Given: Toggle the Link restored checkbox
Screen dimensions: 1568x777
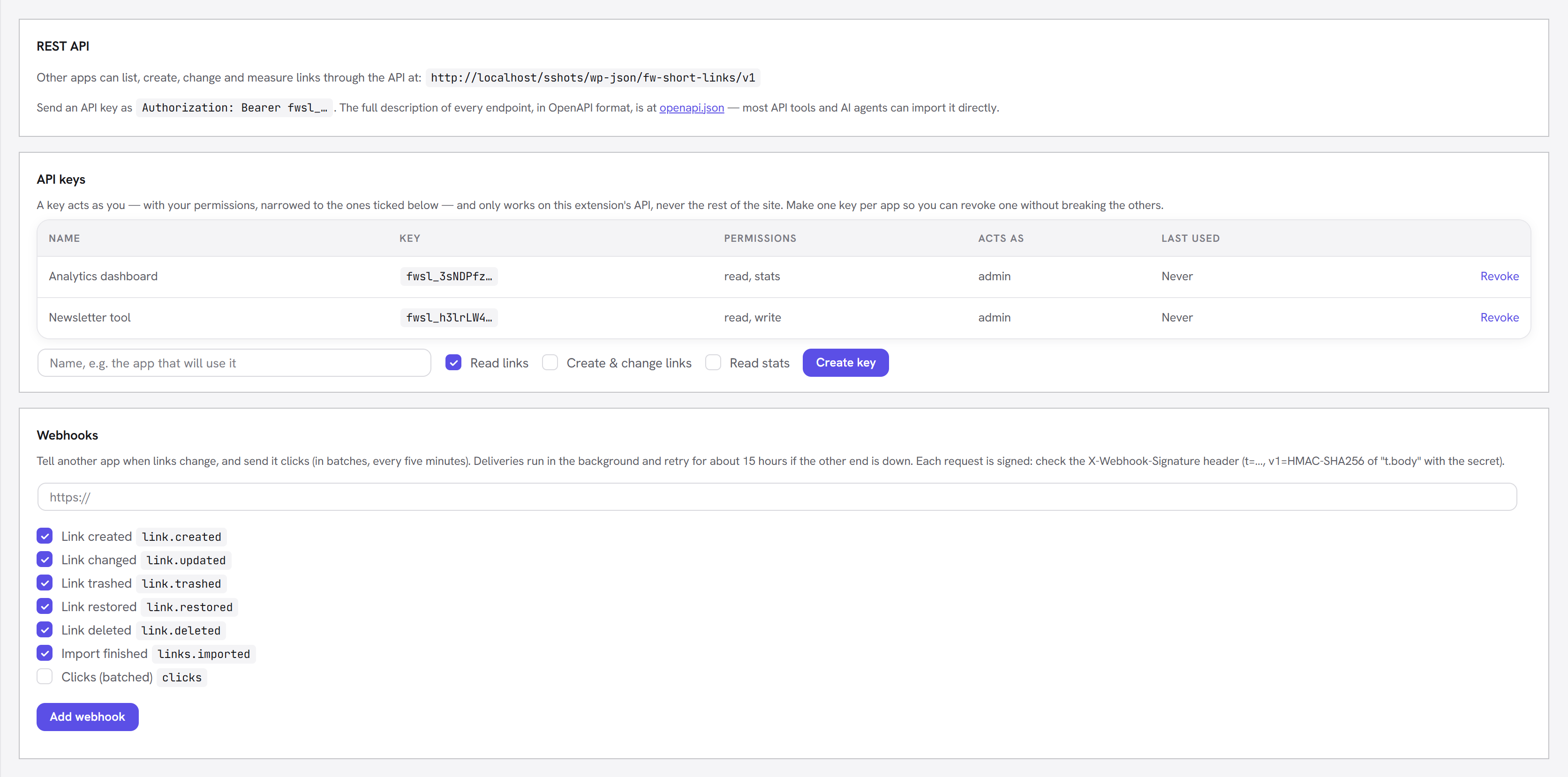Looking at the screenshot, I should [45, 606].
